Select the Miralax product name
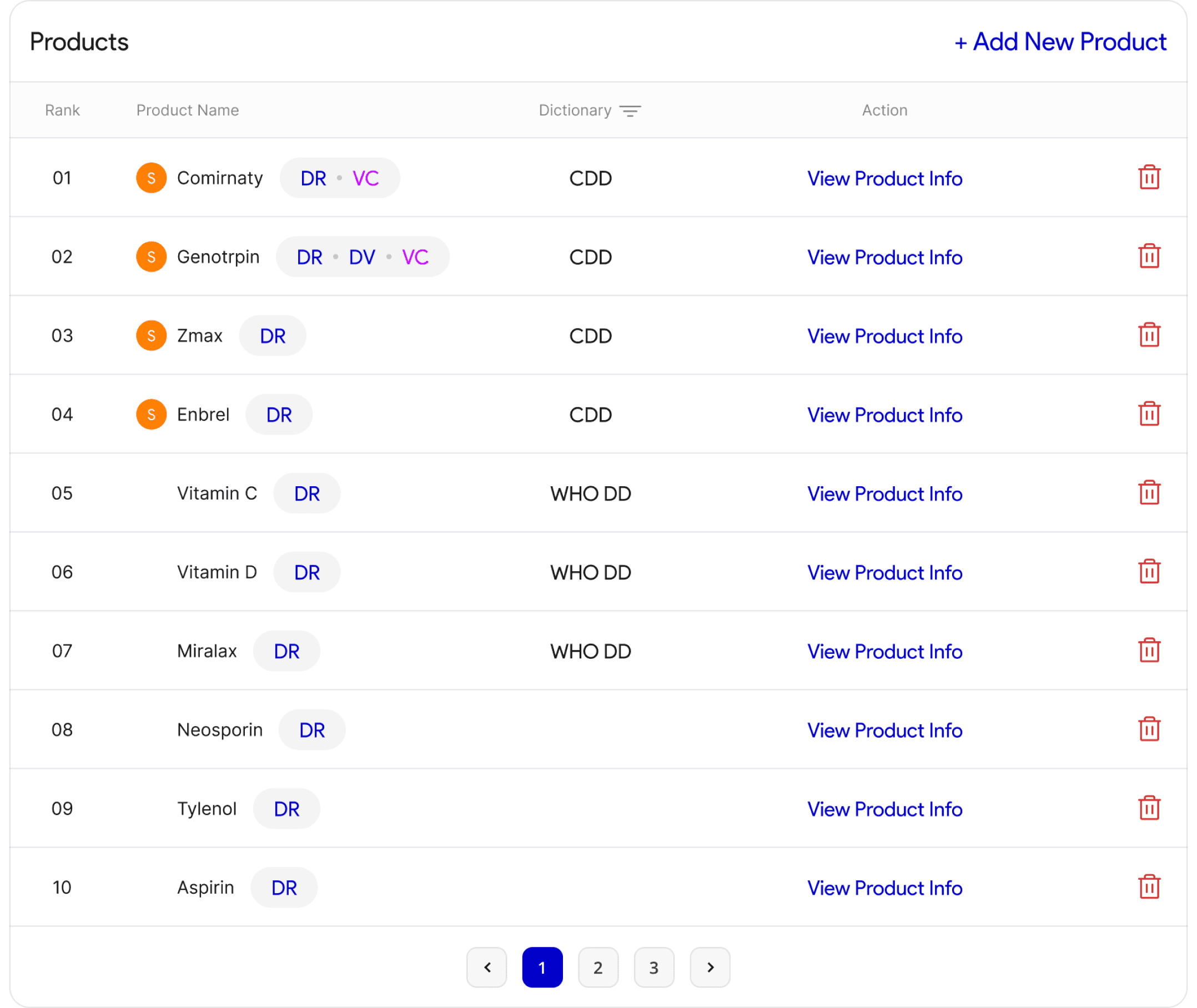Image resolution: width=1197 pixels, height=1008 pixels. click(x=207, y=652)
